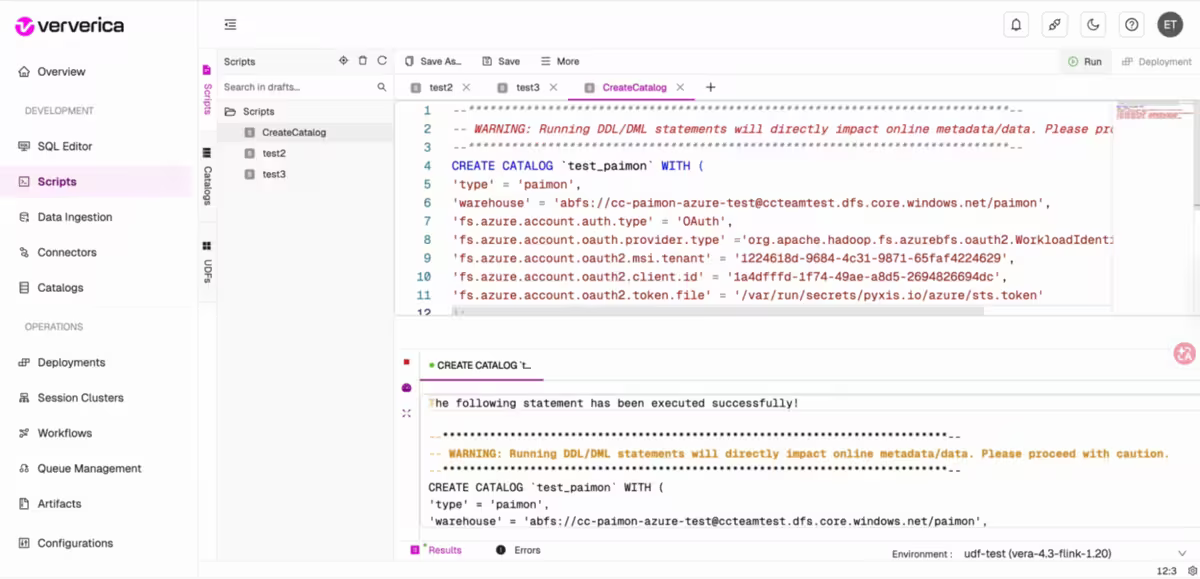Click Save As button
1200x579 pixels.
434,61
